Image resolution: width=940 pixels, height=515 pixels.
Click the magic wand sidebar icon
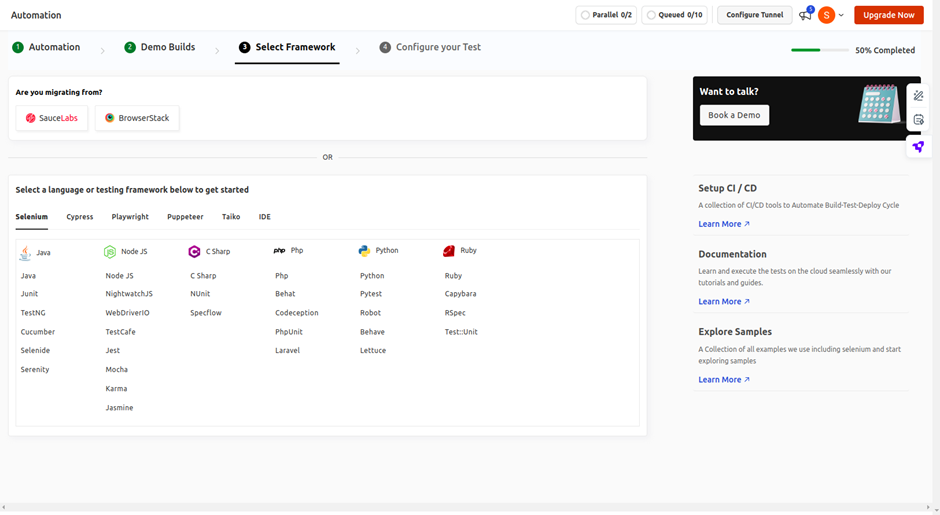click(x=918, y=95)
